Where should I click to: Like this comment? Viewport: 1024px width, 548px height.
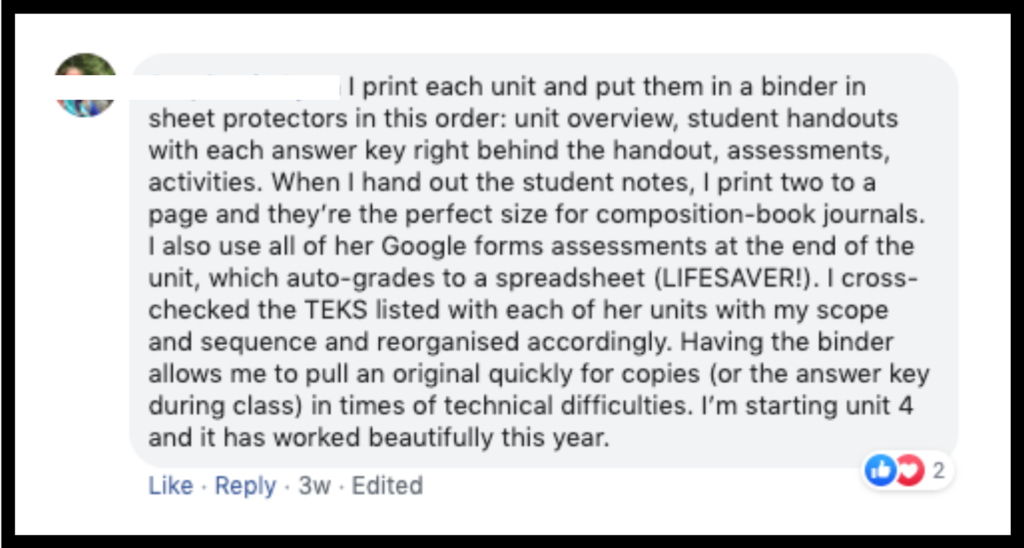170,486
